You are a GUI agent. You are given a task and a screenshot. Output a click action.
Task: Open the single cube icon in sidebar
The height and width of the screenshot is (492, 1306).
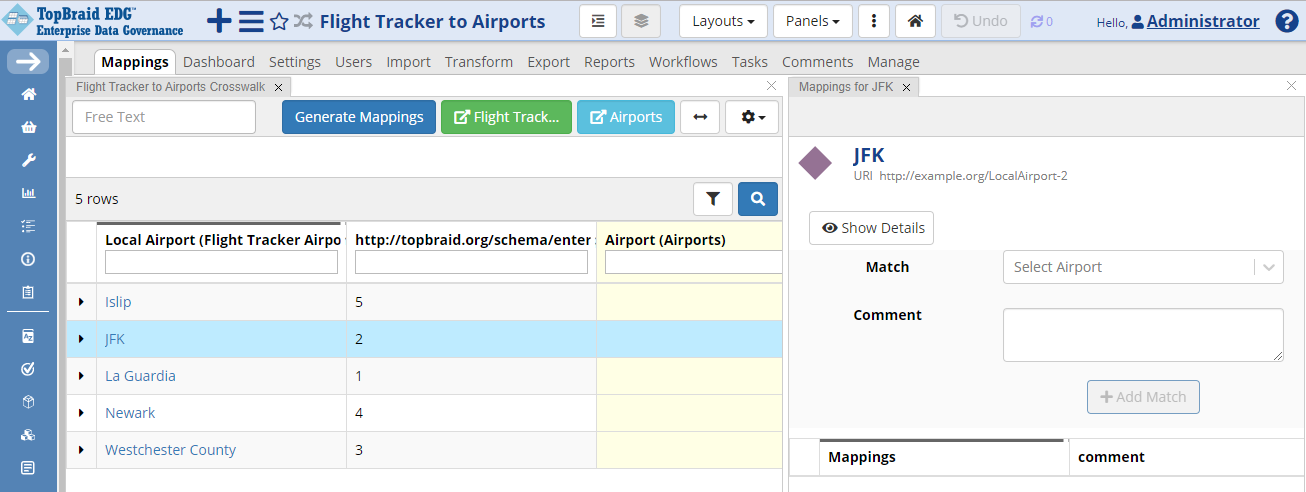[x=28, y=402]
